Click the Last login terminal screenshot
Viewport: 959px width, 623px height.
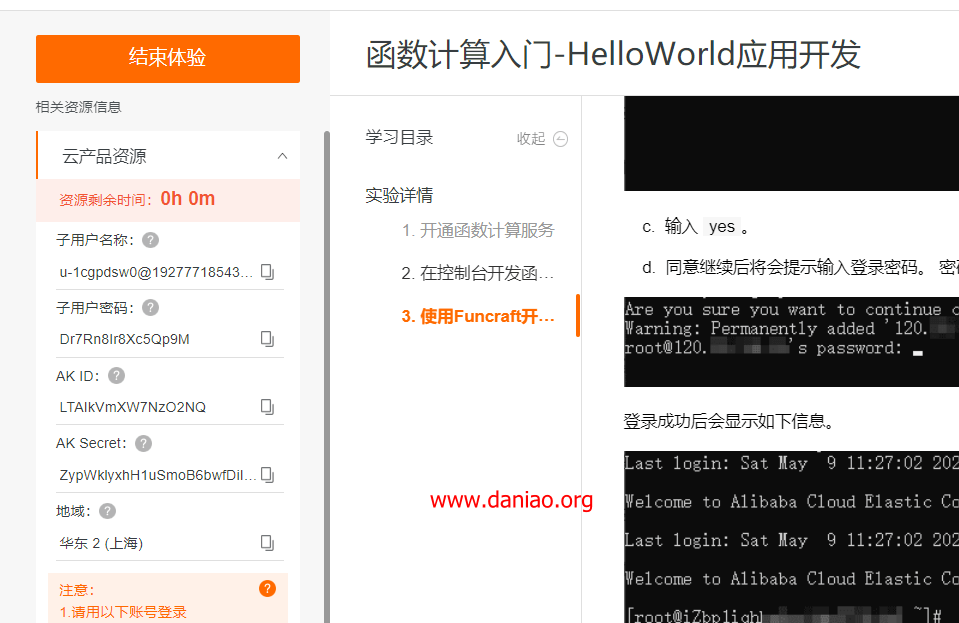point(791,537)
